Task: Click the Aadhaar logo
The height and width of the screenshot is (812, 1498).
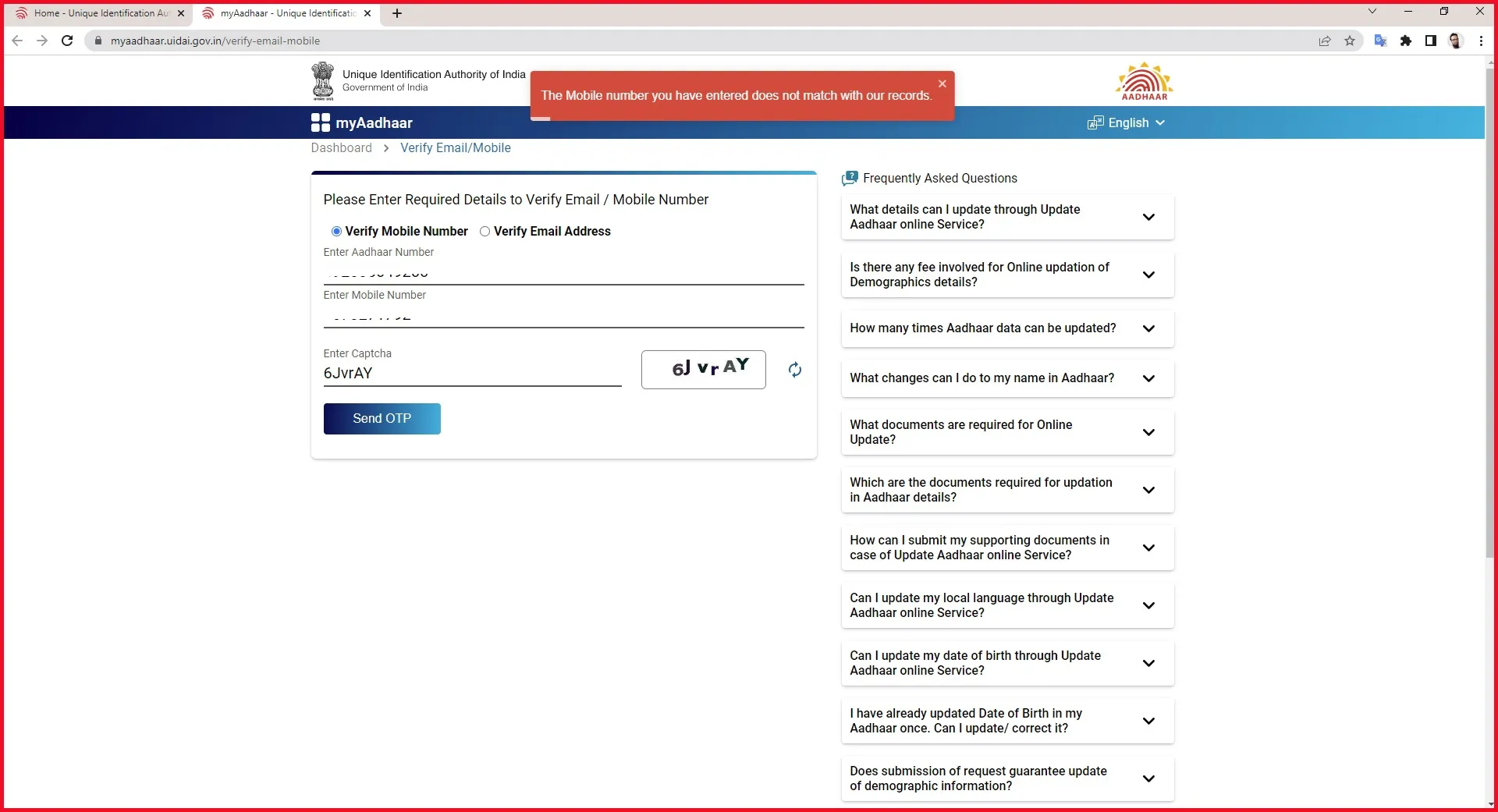Action: coord(1145,81)
